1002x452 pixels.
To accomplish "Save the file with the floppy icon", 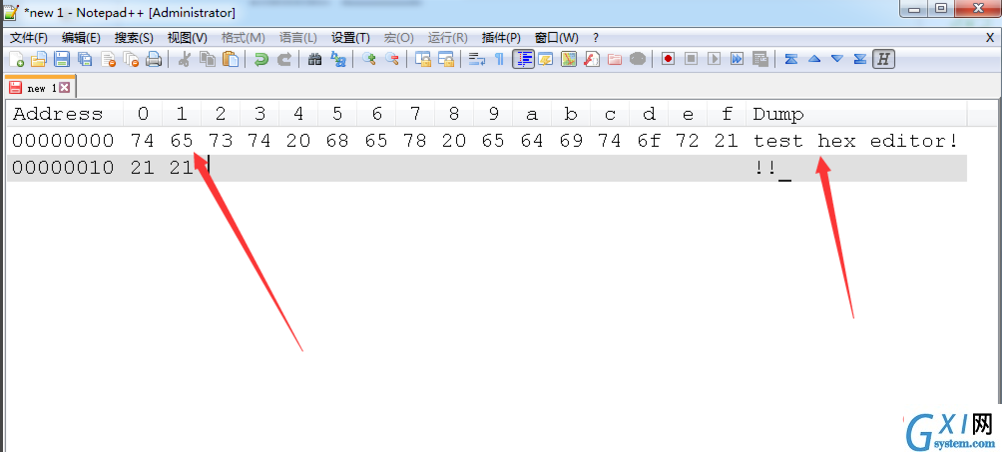I will (61, 59).
